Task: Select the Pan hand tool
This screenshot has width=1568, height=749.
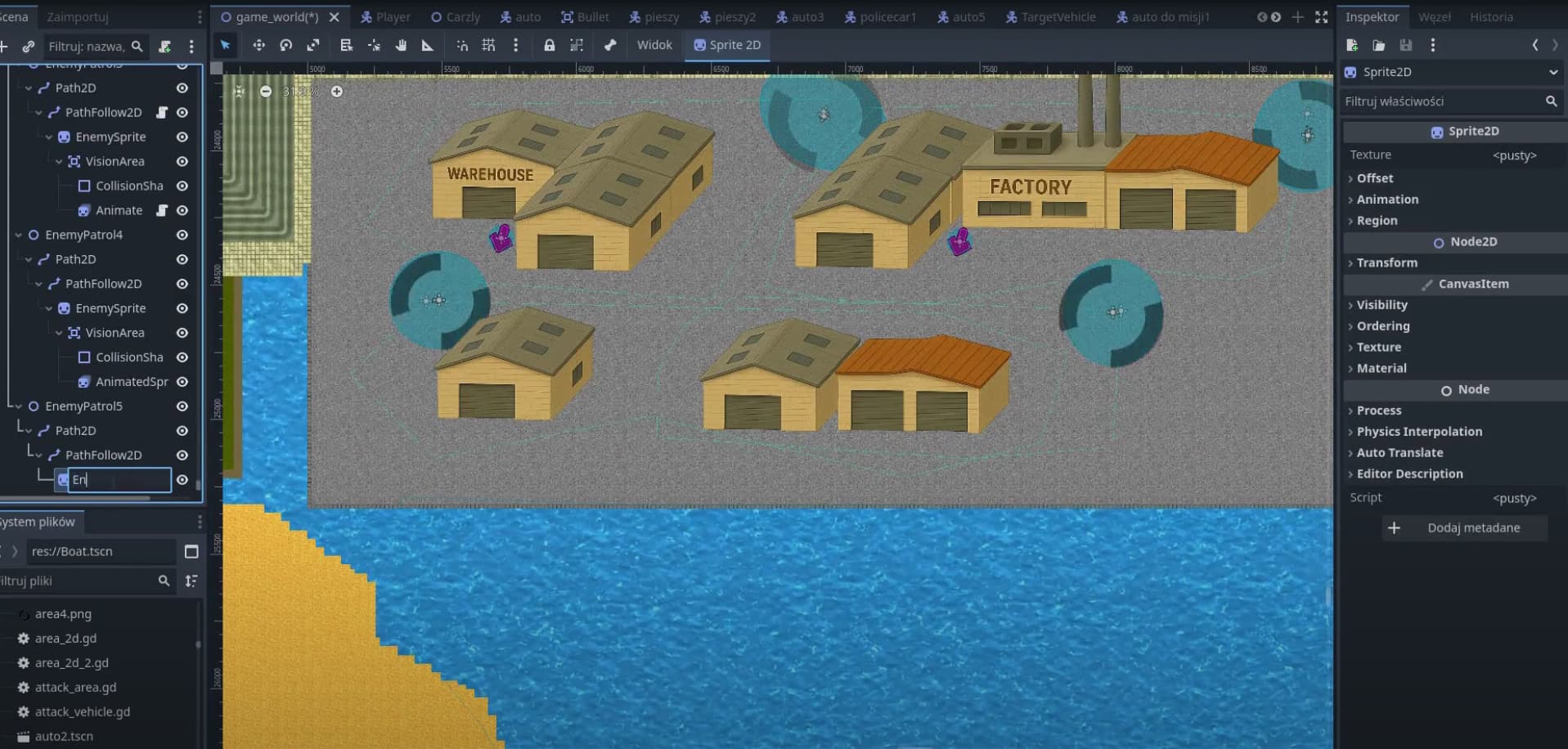Action: point(401,45)
